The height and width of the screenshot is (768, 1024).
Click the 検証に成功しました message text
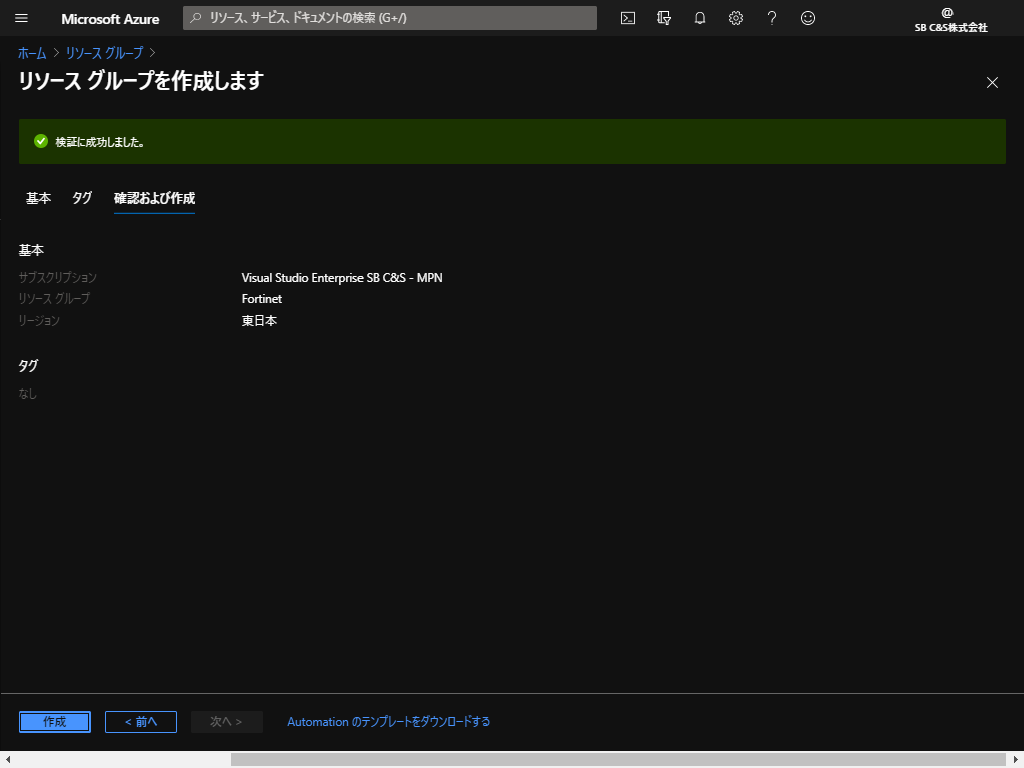[100, 142]
